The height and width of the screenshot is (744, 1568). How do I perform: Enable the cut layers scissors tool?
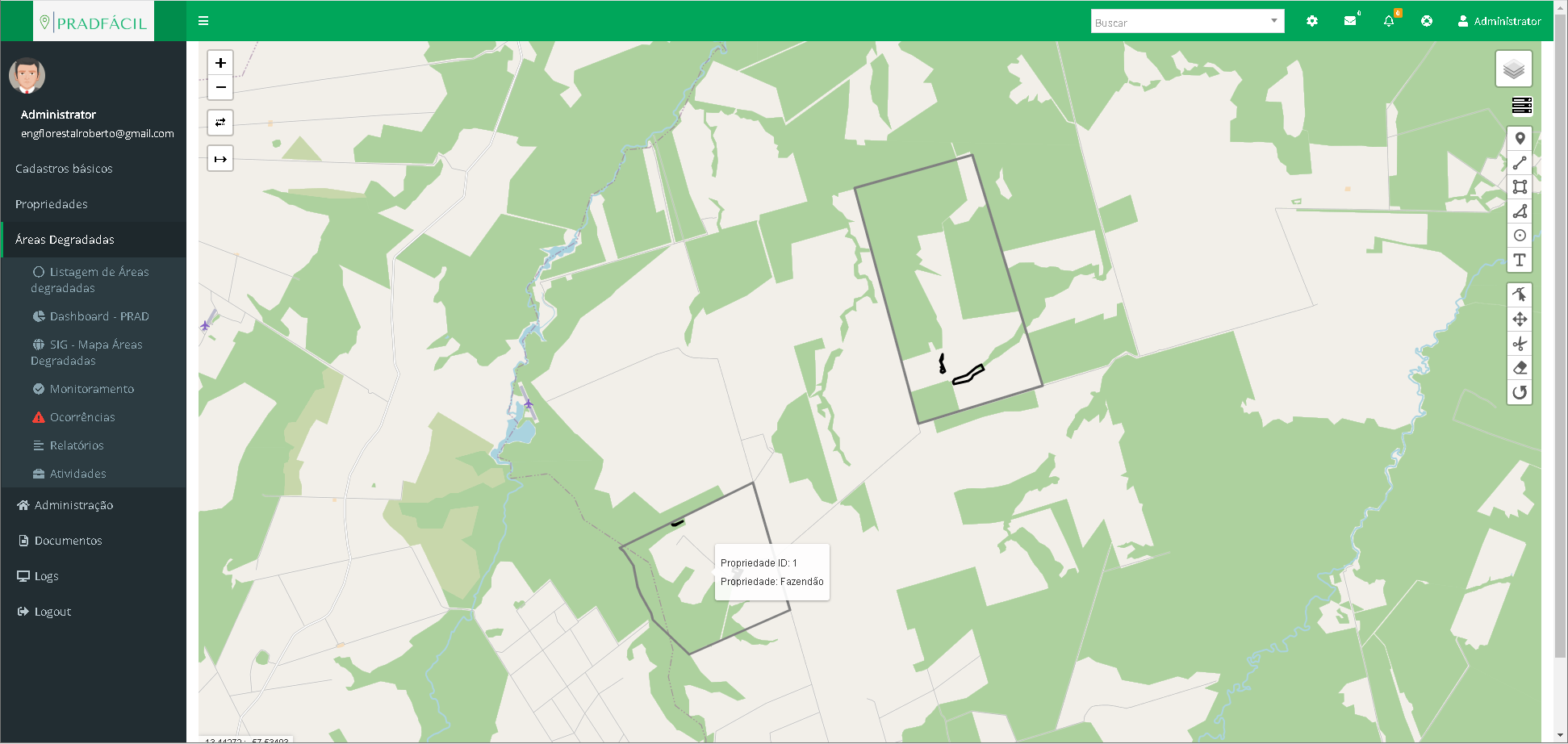tap(1520, 344)
